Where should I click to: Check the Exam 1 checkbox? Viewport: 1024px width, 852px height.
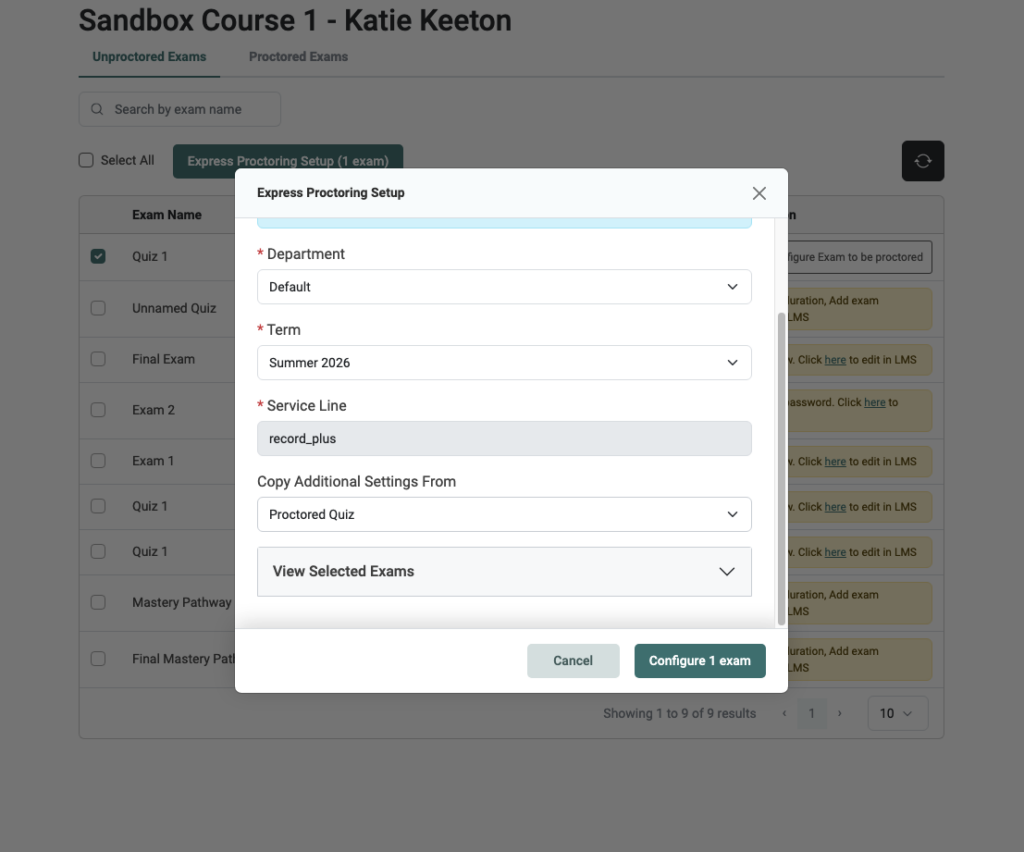coord(98,461)
